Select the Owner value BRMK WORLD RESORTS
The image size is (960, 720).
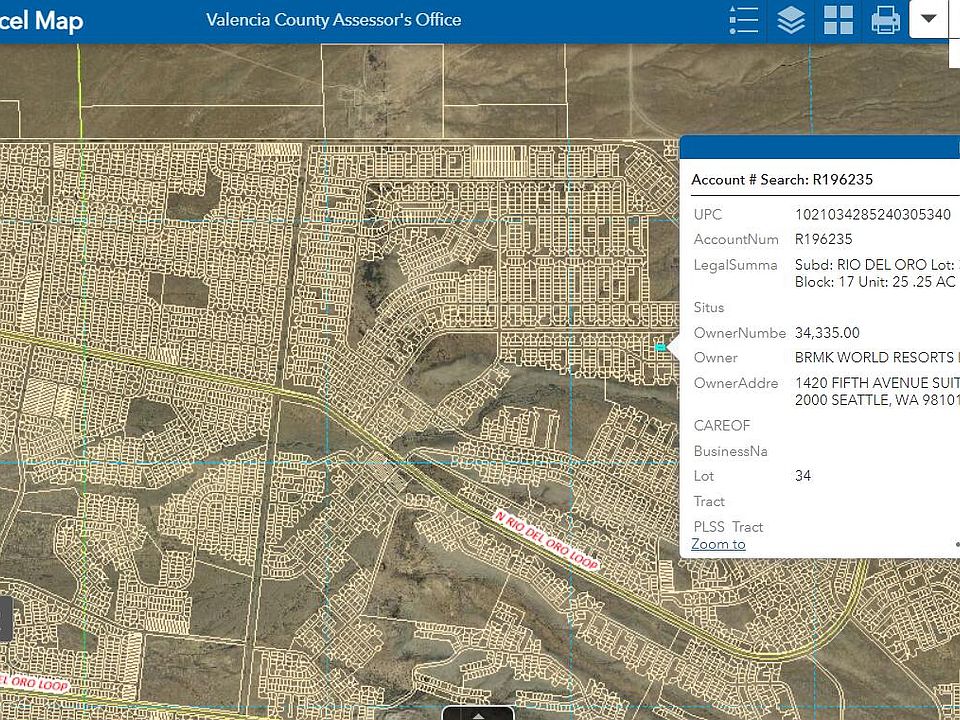(x=875, y=357)
